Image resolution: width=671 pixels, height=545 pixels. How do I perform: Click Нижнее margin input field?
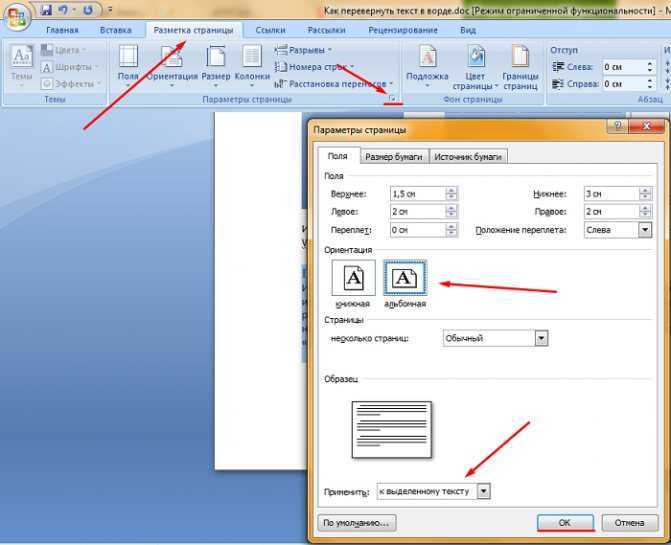(611, 194)
